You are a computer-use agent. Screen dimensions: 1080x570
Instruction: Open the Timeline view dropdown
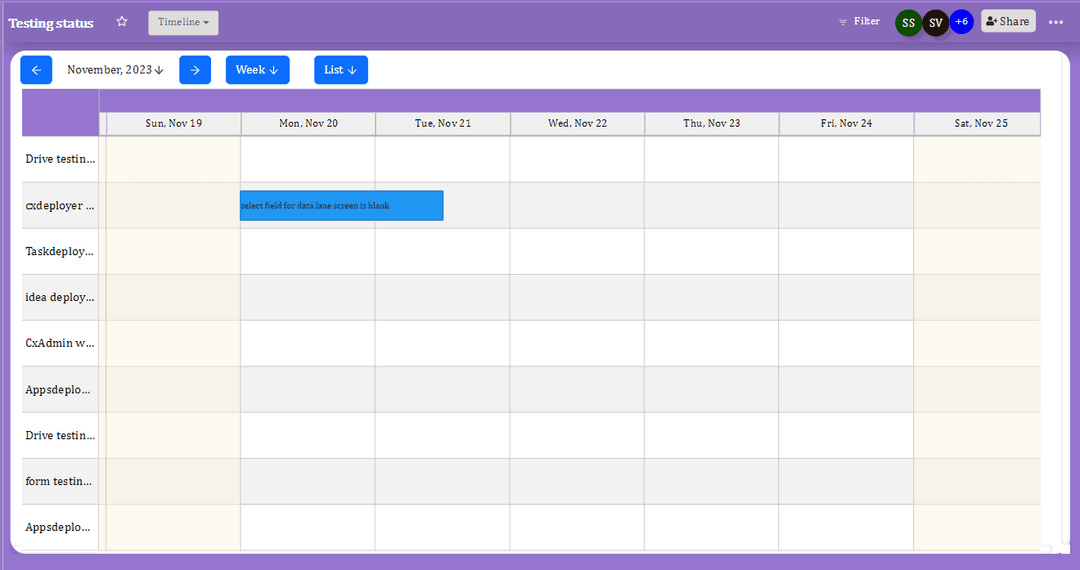click(183, 23)
